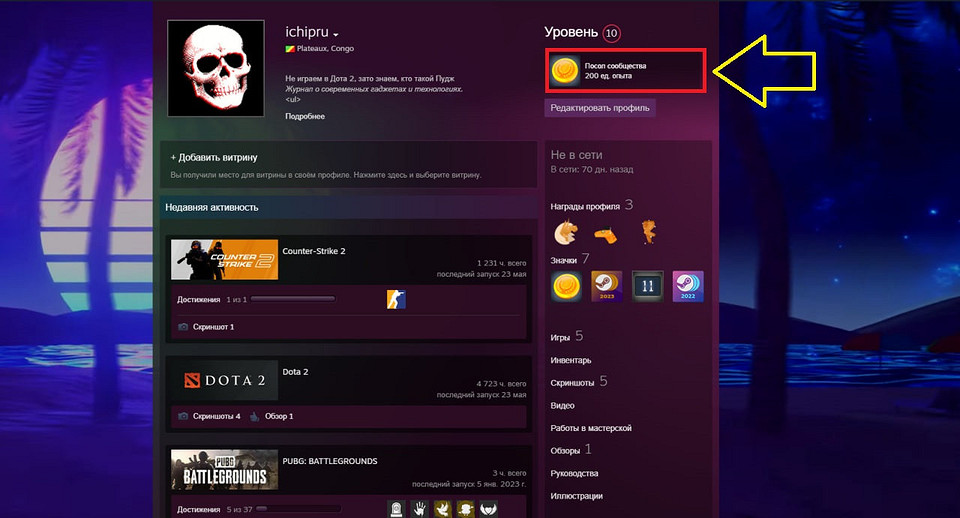
Task: Click the Counter-Strike 2 achievement icon
Action: pyautogui.click(x=396, y=299)
